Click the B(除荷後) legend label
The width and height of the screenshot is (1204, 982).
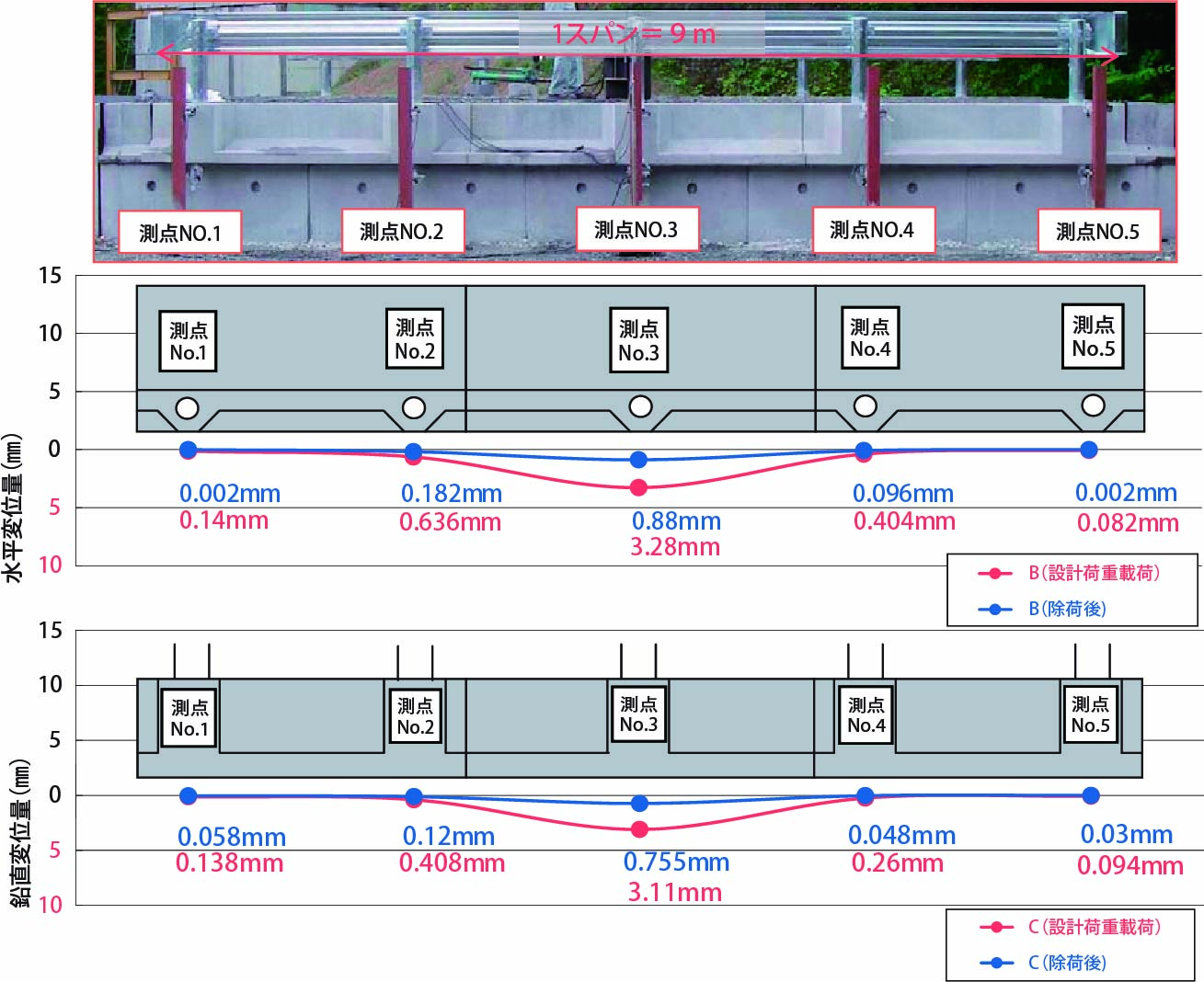(x=1067, y=609)
